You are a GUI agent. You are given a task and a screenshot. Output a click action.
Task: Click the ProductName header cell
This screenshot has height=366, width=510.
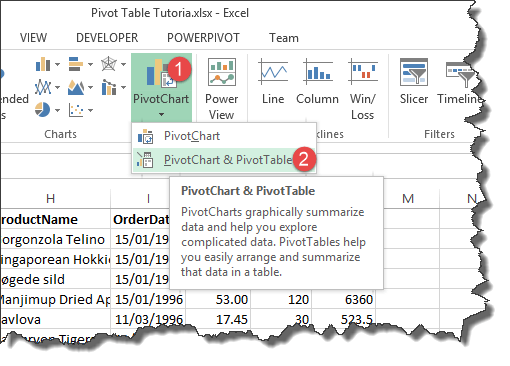point(56,219)
